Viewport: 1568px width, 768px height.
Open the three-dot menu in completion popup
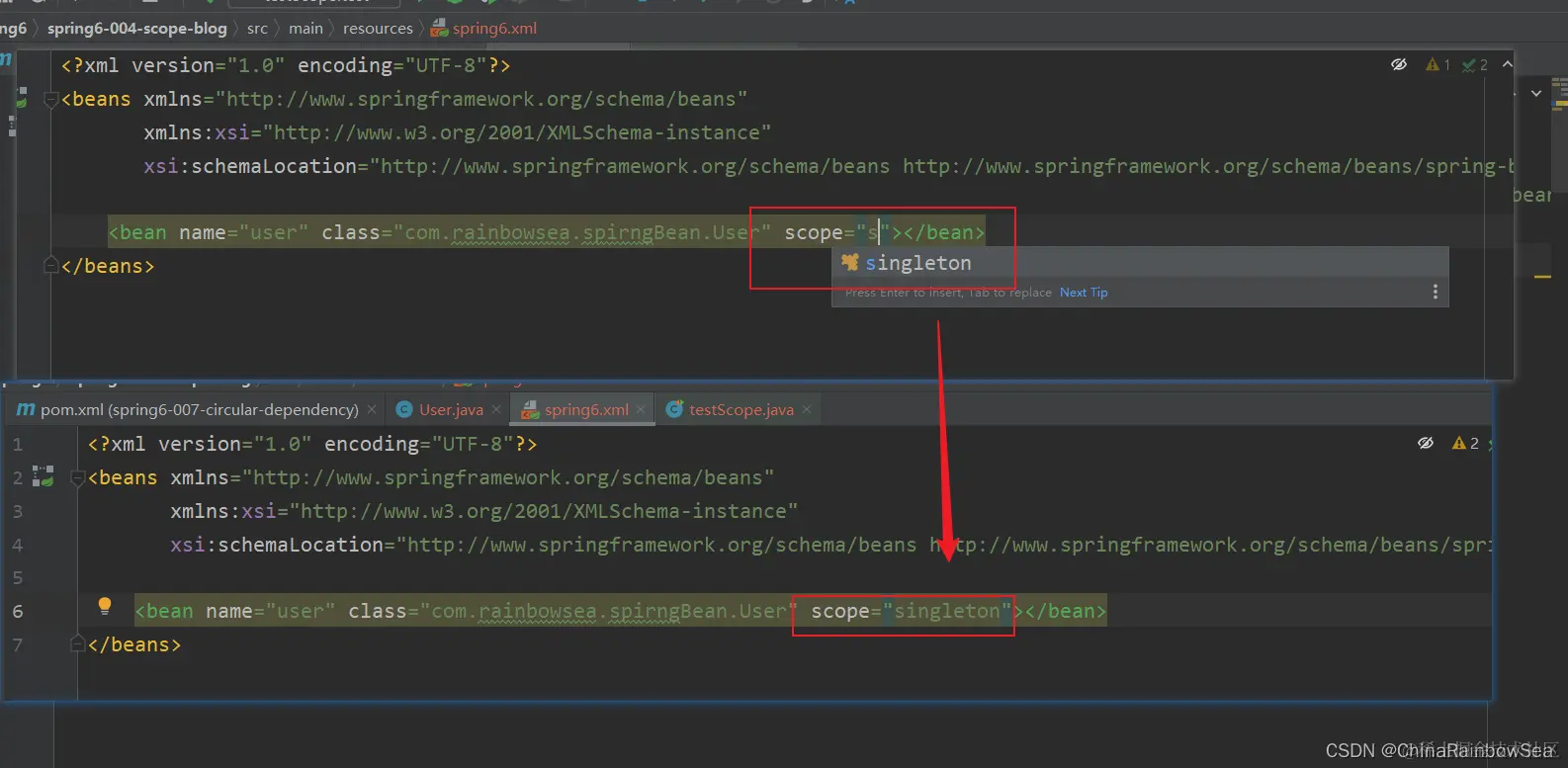[1436, 293]
